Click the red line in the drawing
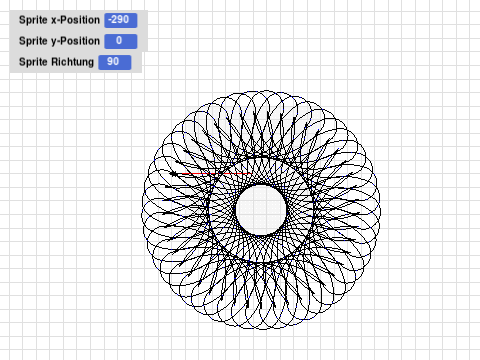The height and width of the screenshot is (360, 480). coord(216,174)
